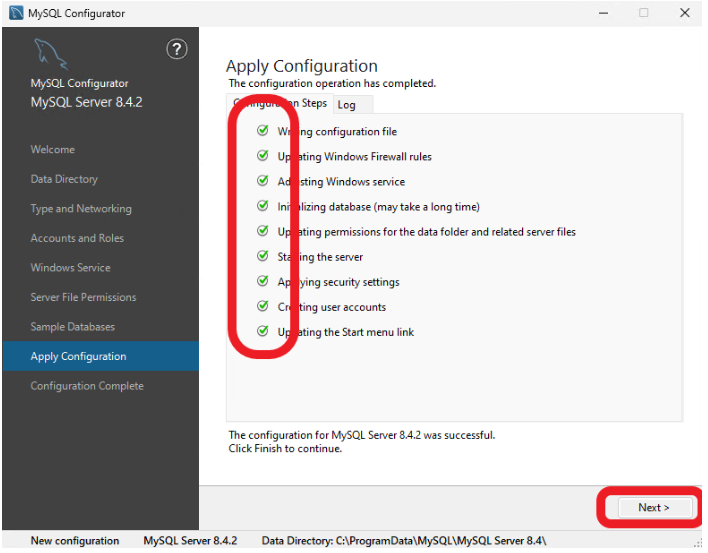The width and height of the screenshot is (708, 553).
Task: Click the MySQL Configurator title bar icon
Action: pos(15,13)
